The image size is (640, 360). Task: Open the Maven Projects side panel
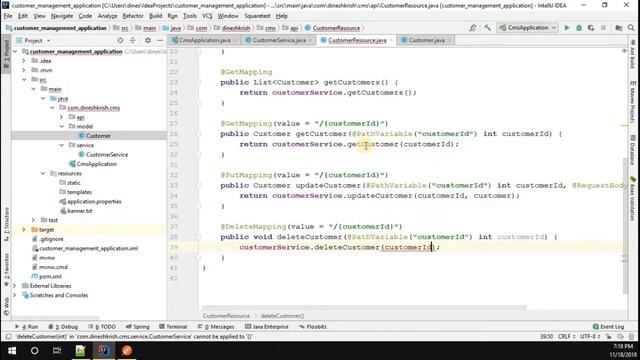(x=633, y=102)
